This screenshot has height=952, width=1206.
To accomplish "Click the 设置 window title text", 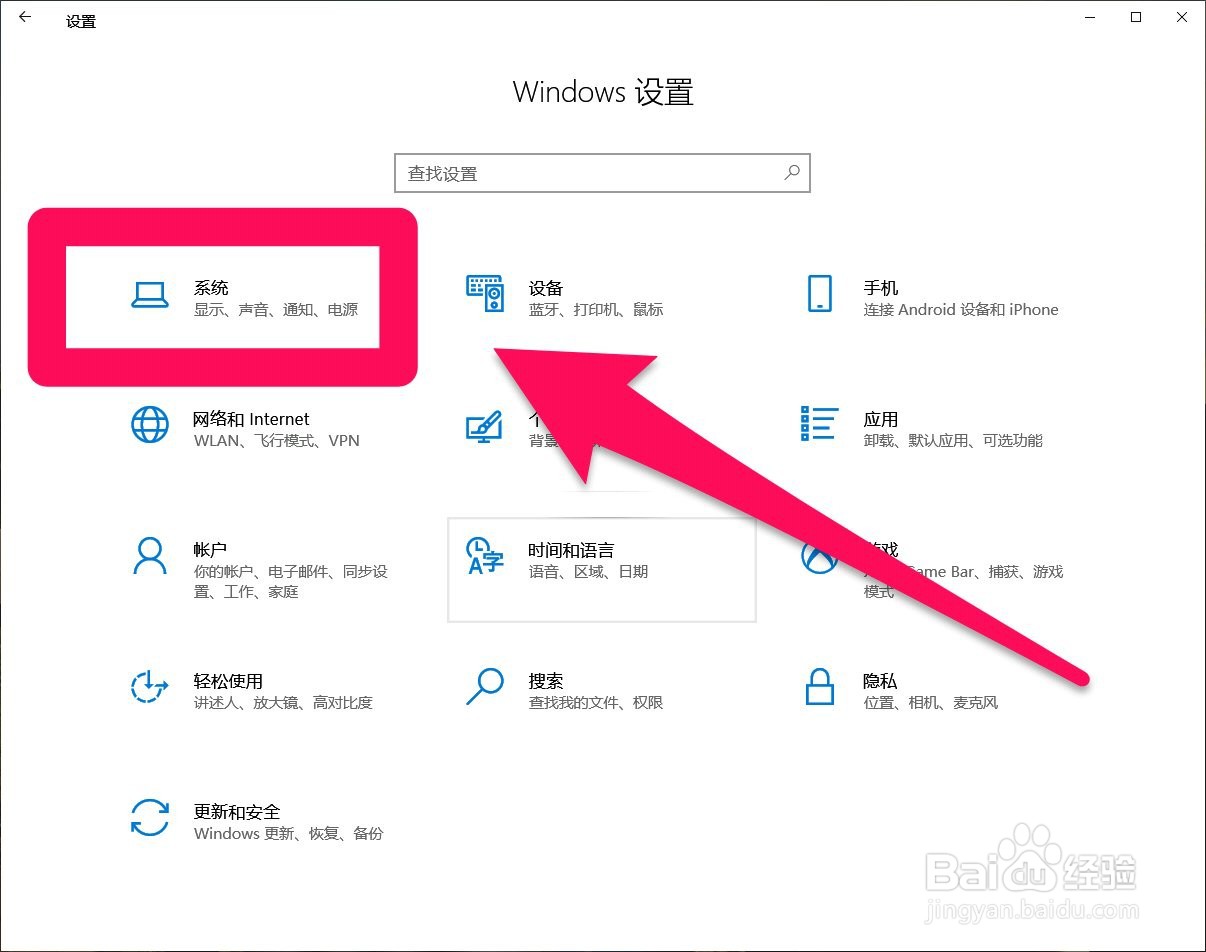I will 81,21.
